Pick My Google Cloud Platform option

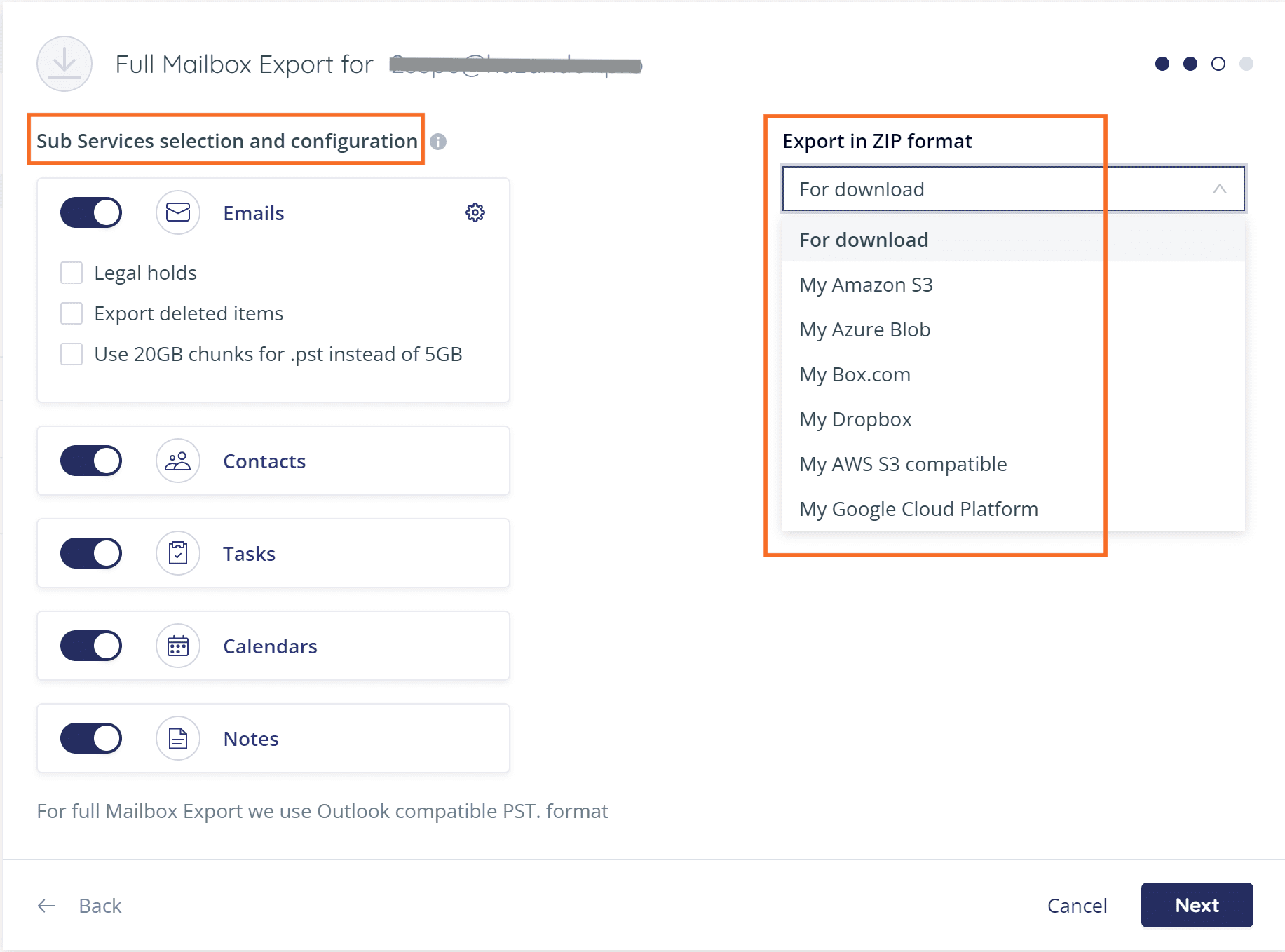918,509
